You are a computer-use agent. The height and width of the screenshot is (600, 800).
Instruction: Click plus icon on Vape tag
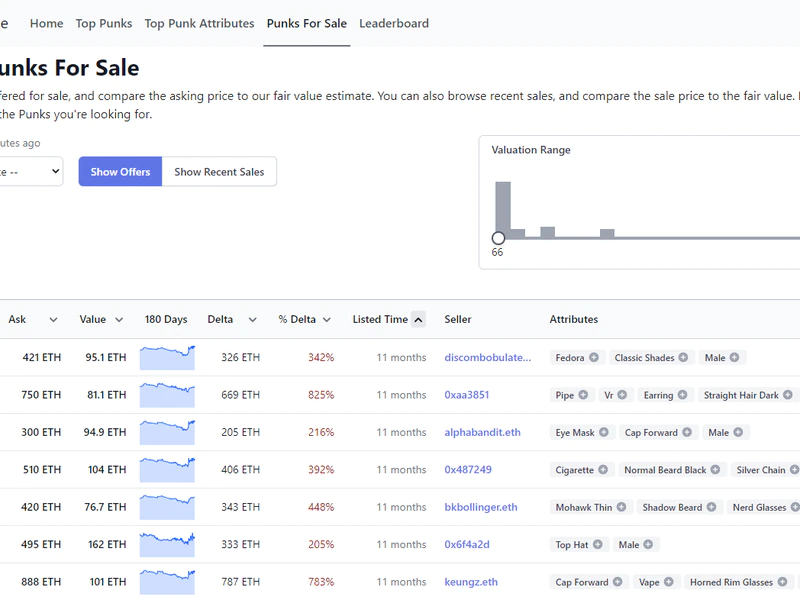coord(668,582)
